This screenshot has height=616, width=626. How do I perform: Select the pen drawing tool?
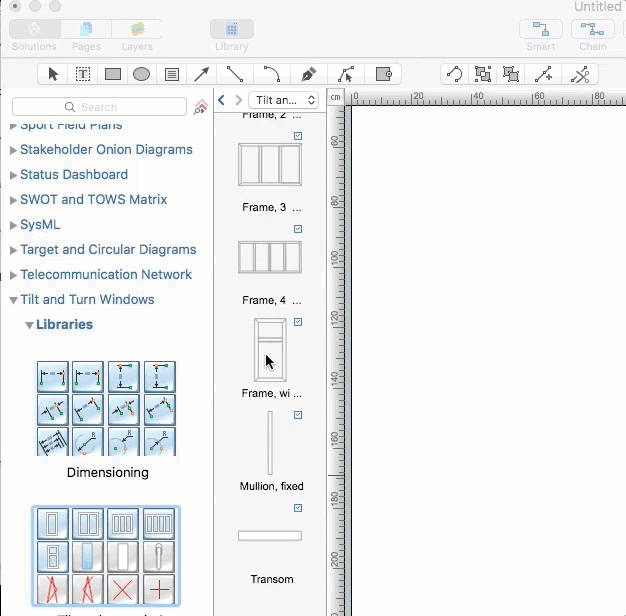[308, 74]
